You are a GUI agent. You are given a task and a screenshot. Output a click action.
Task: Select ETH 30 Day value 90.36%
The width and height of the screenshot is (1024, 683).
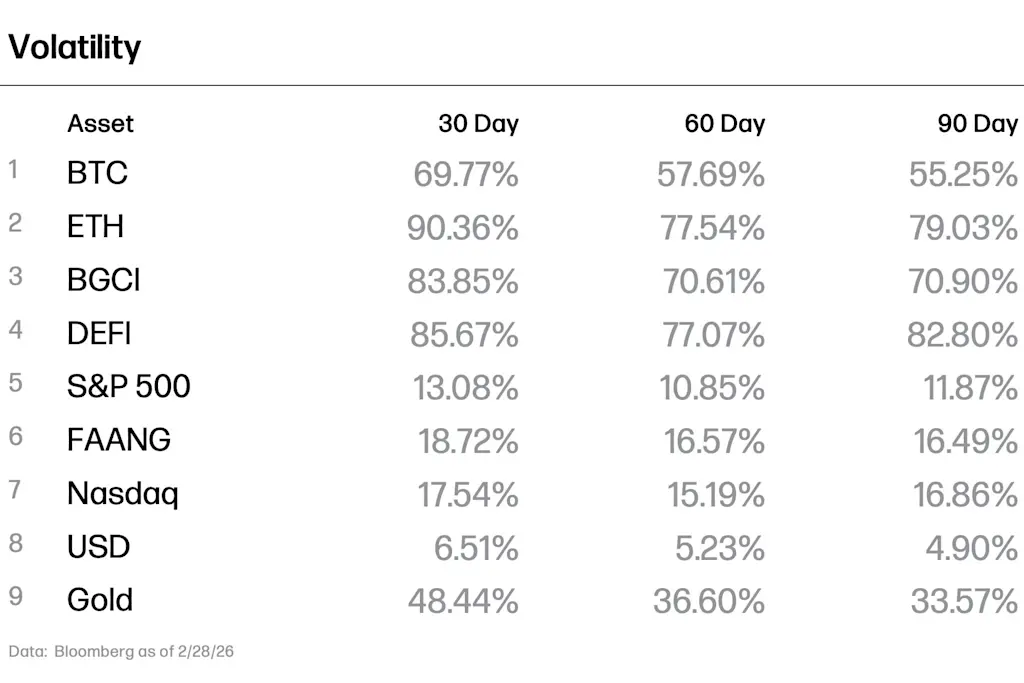coord(463,229)
